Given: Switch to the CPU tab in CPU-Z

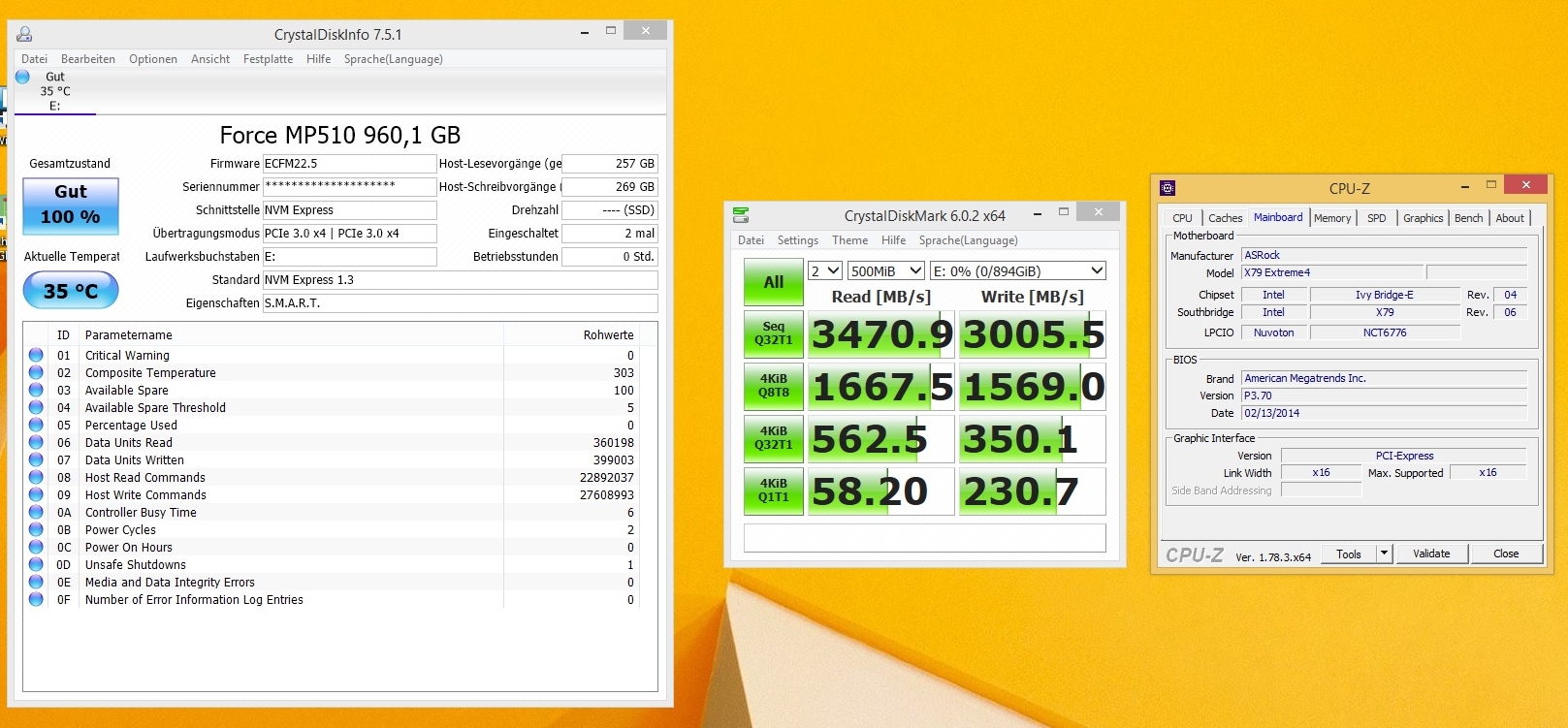Looking at the screenshot, I should coord(1183,218).
